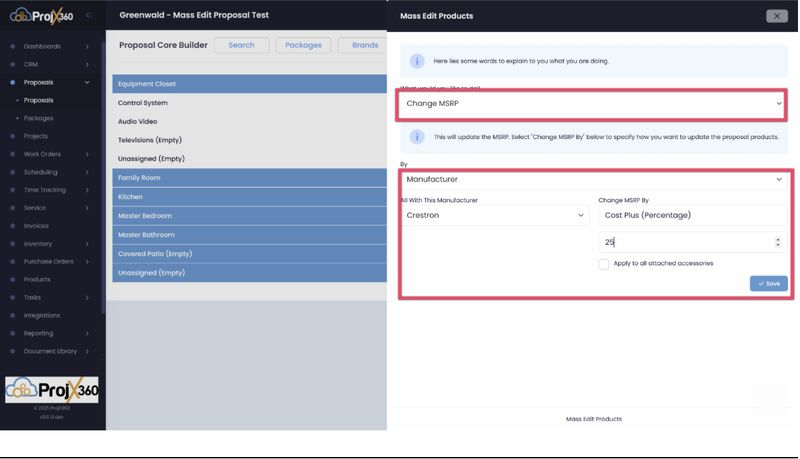Click the Search button in Proposal Core Builder
Screen dimensions: 800x459
coord(241,45)
